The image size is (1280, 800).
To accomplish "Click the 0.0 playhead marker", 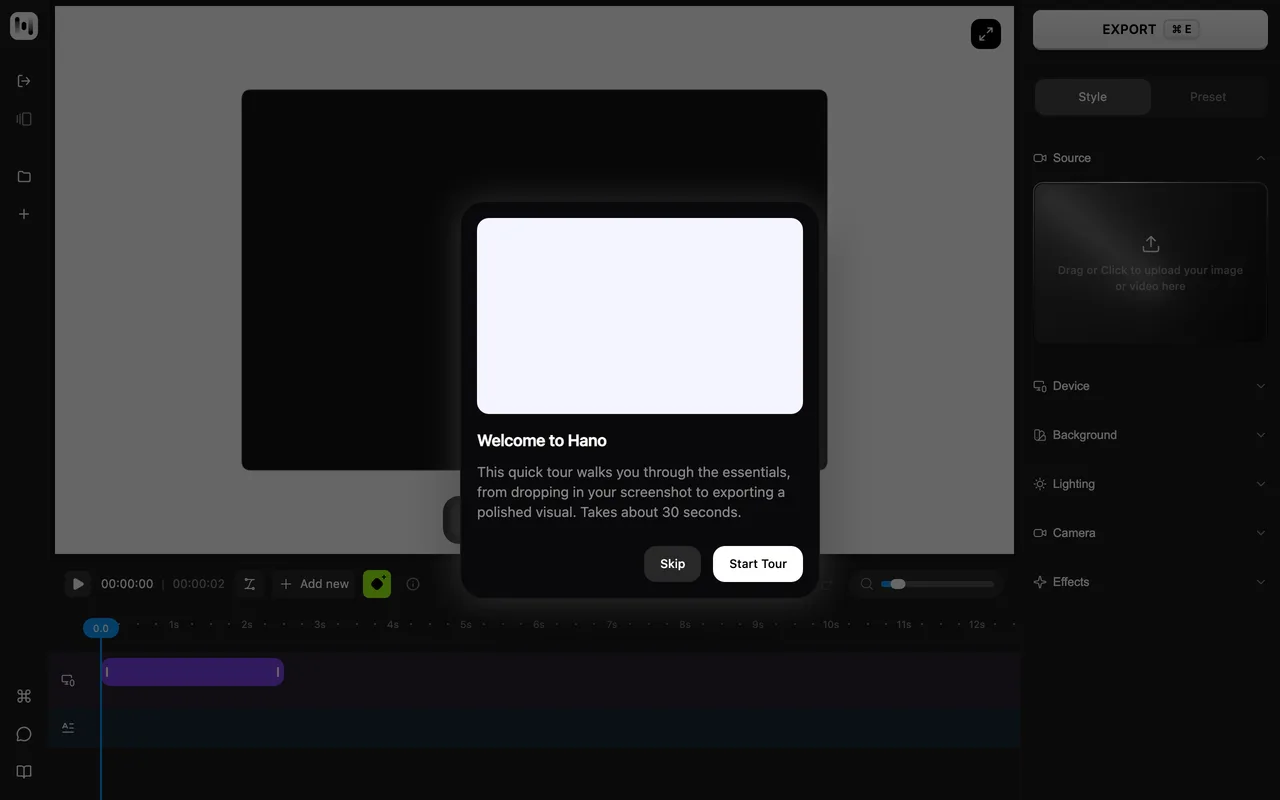I will click(101, 628).
